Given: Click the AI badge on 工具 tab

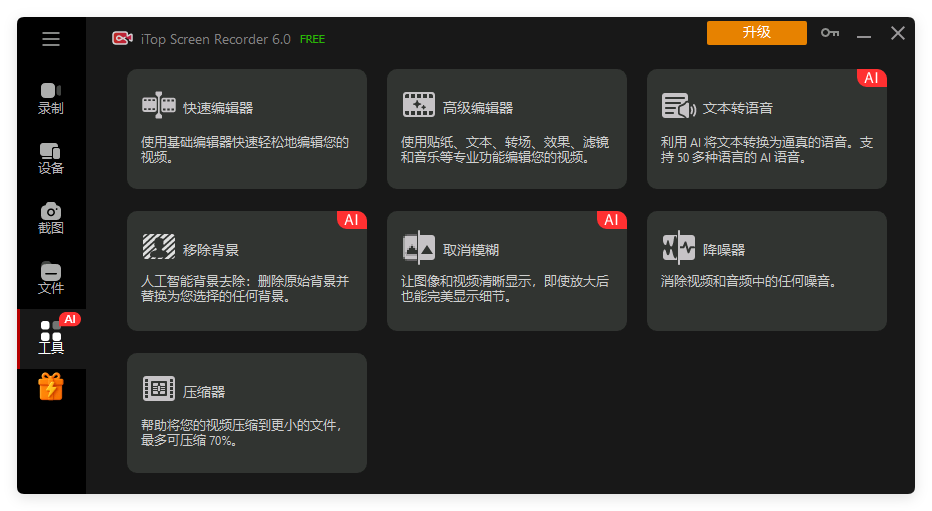Looking at the screenshot, I should tap(70, 319).
